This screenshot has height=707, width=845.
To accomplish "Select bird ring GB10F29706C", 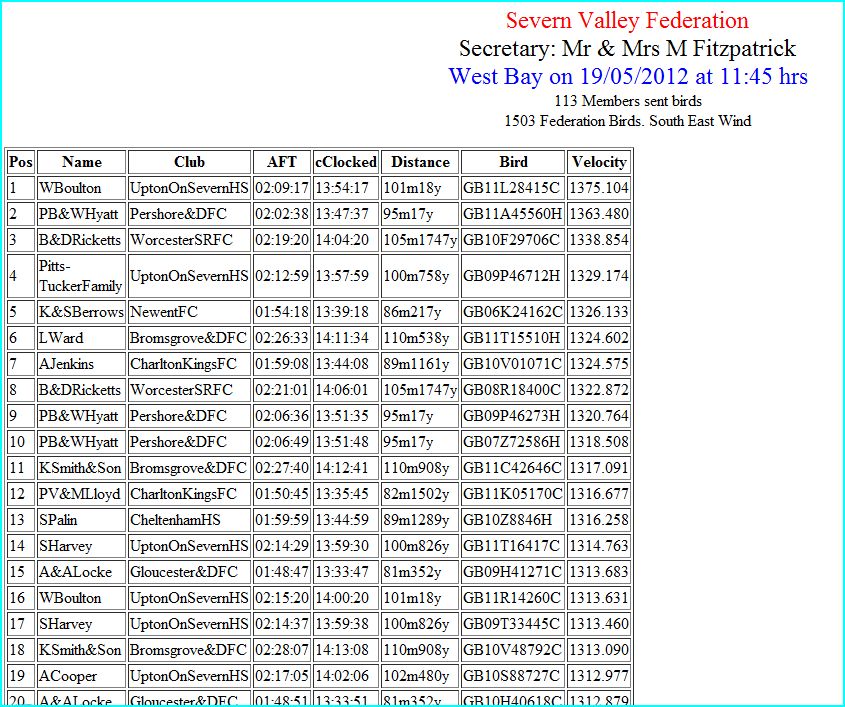I will pos(513,240).
